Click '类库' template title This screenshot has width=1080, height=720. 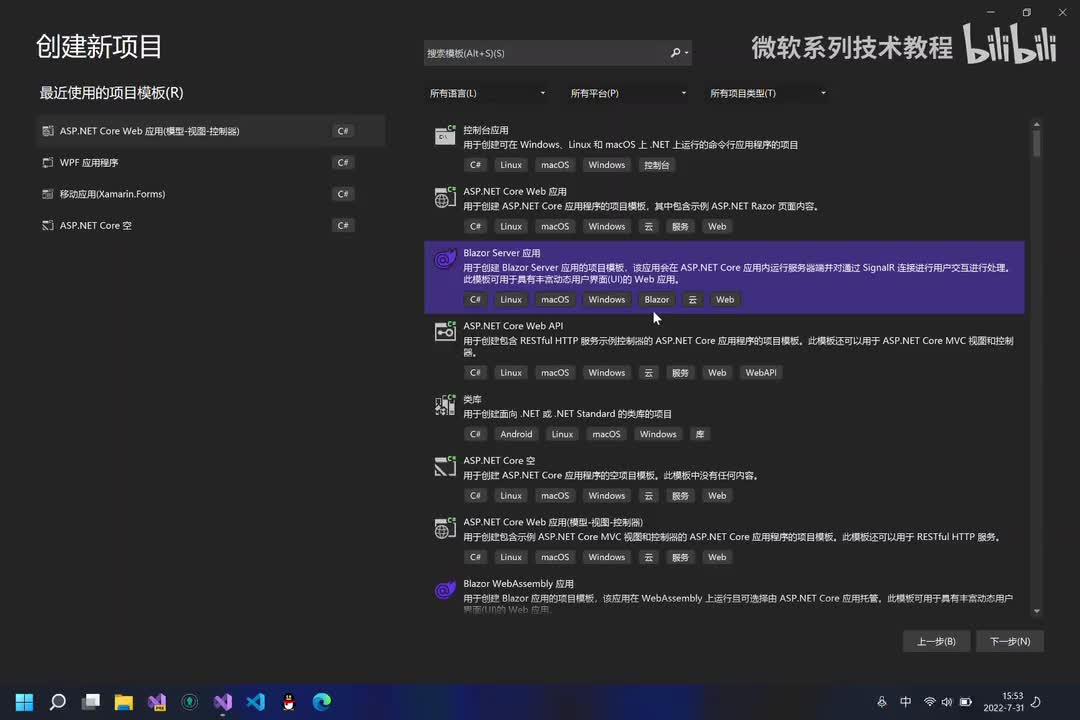coord(472,400)
